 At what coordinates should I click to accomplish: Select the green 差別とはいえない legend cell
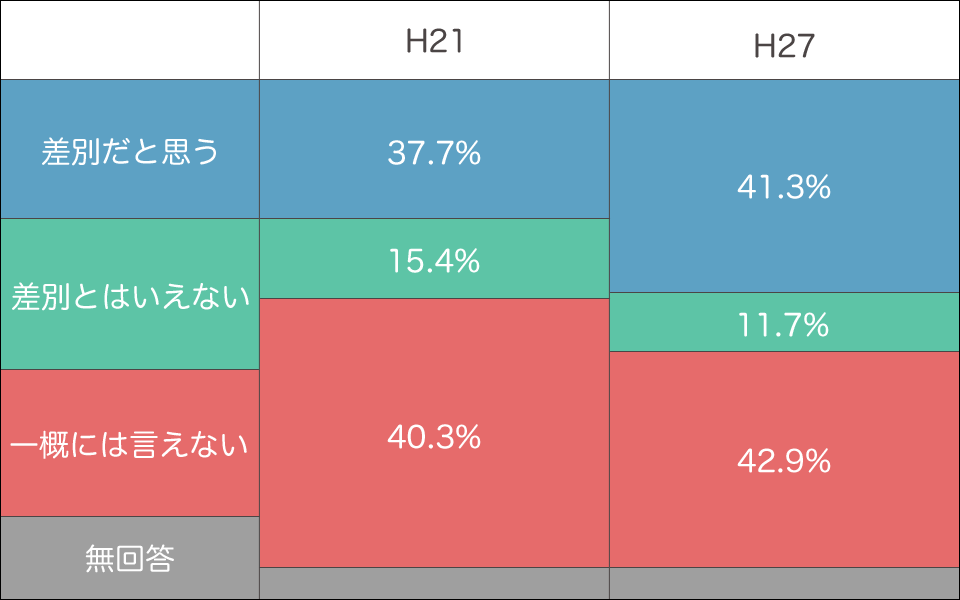tap(130, 295)
